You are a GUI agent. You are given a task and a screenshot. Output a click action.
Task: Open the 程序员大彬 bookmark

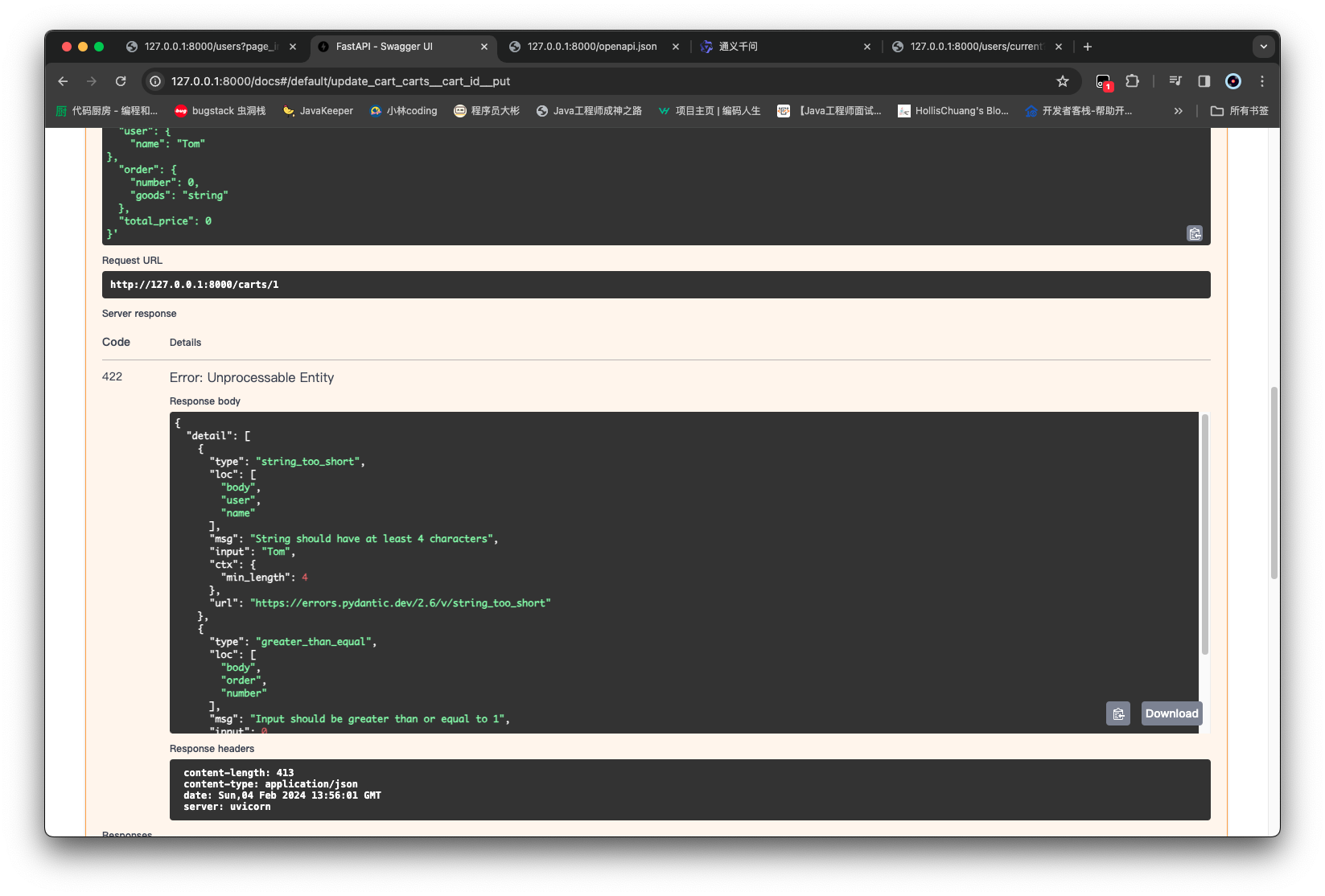pos(487,111)
